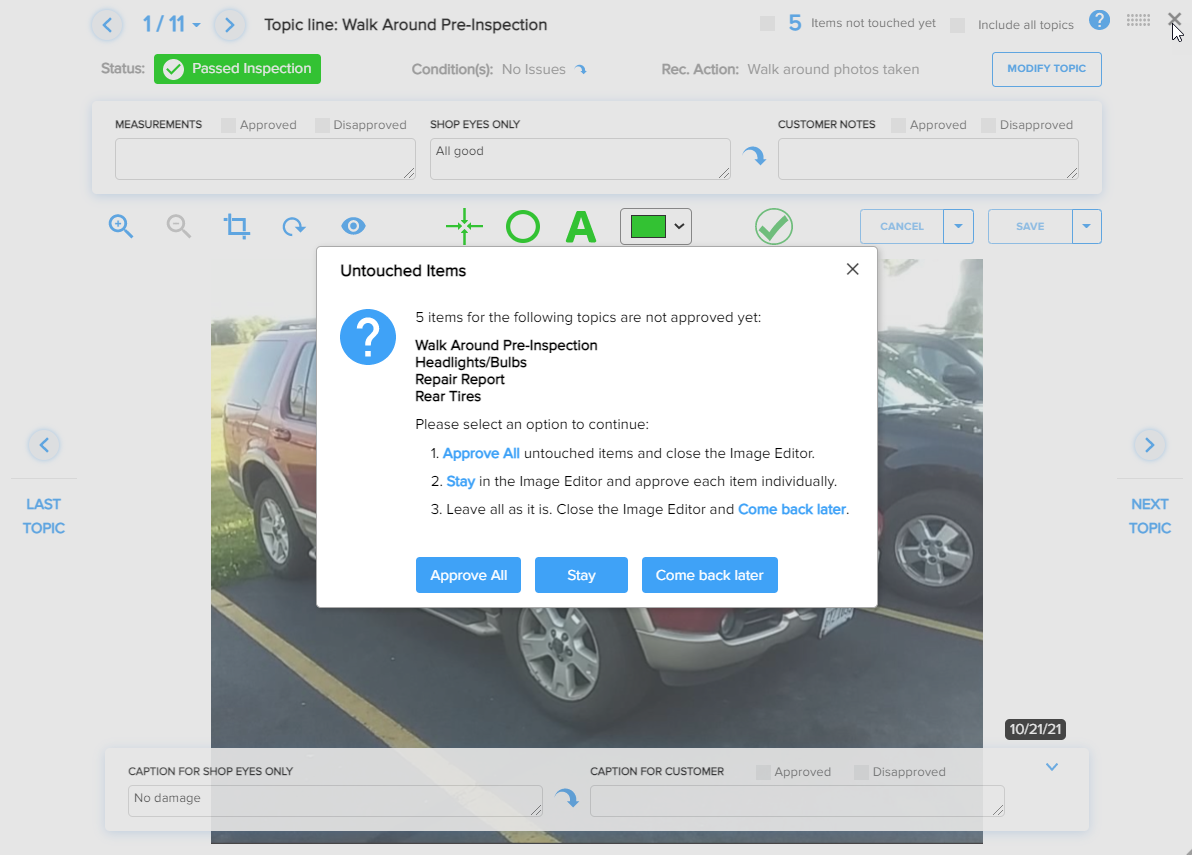The height and width of the screenshot is (855, 1192).
Task: Select the green circle drawing tool
Action: [x=523, y=226]
